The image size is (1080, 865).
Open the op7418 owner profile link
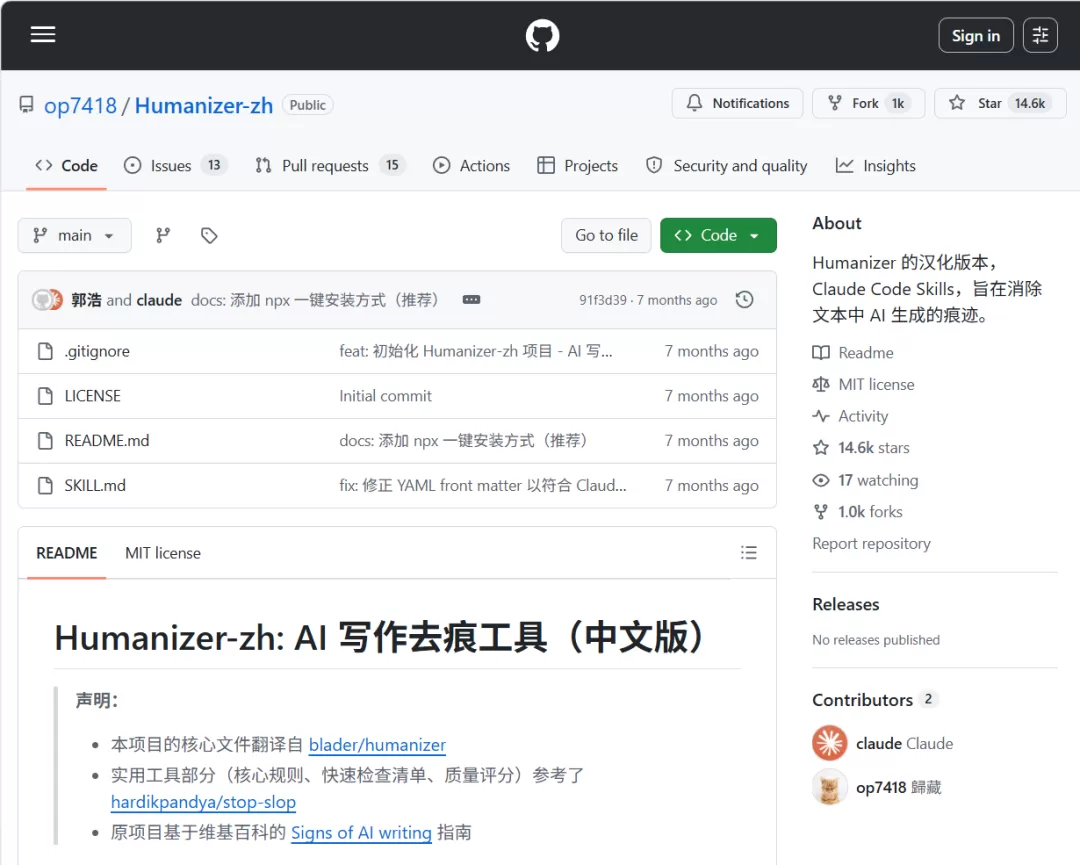(80, 105)
